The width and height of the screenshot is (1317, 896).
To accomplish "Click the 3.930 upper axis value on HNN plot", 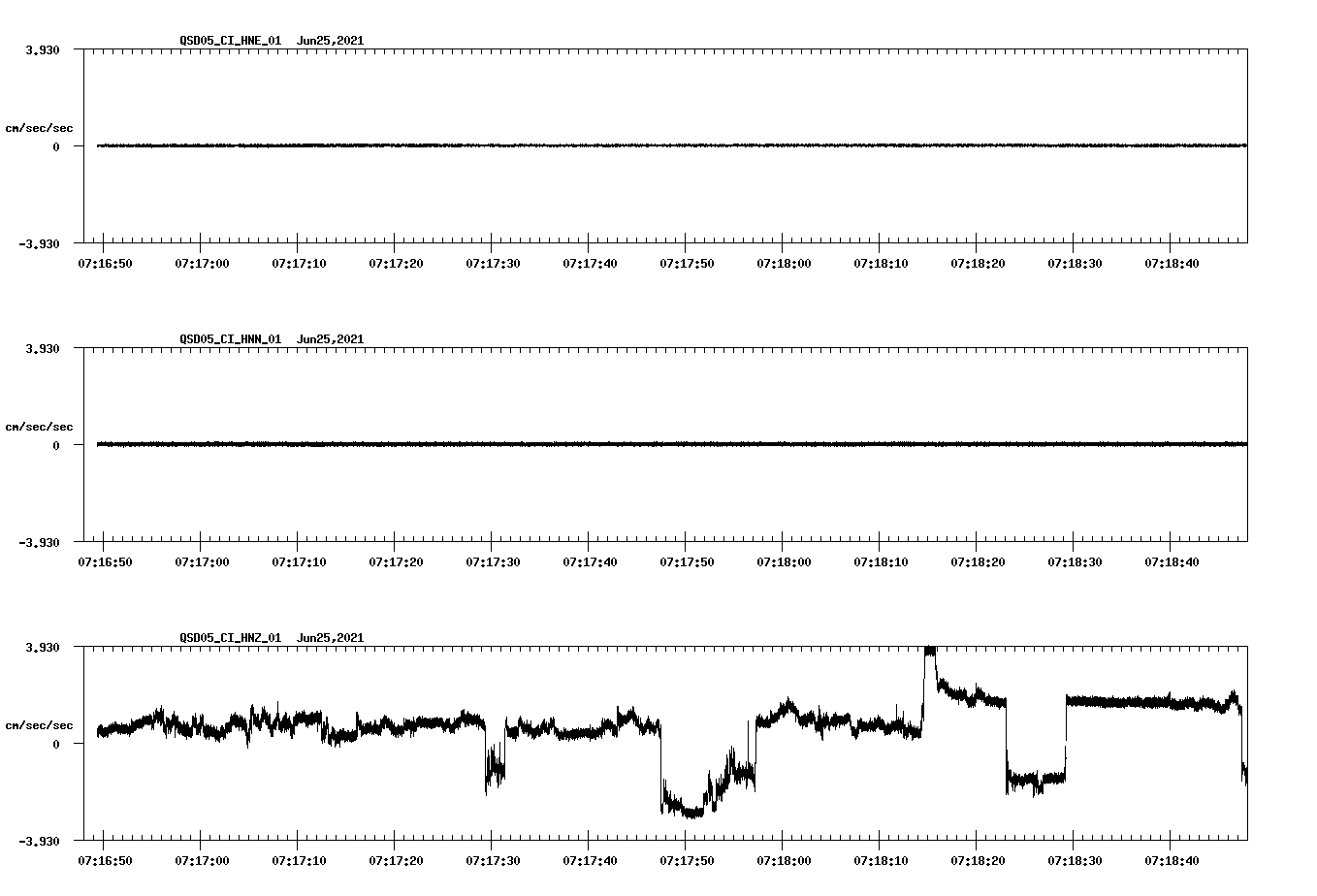I will (42, 348).
